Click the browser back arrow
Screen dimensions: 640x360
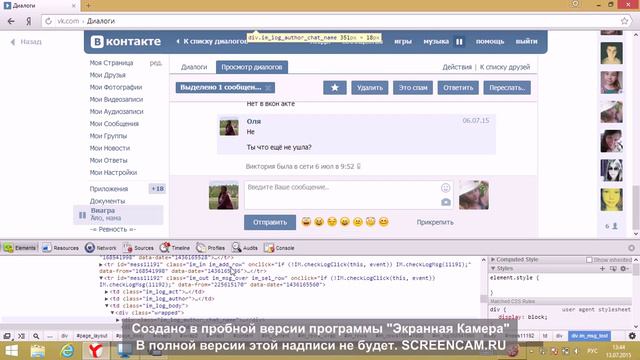11,21
